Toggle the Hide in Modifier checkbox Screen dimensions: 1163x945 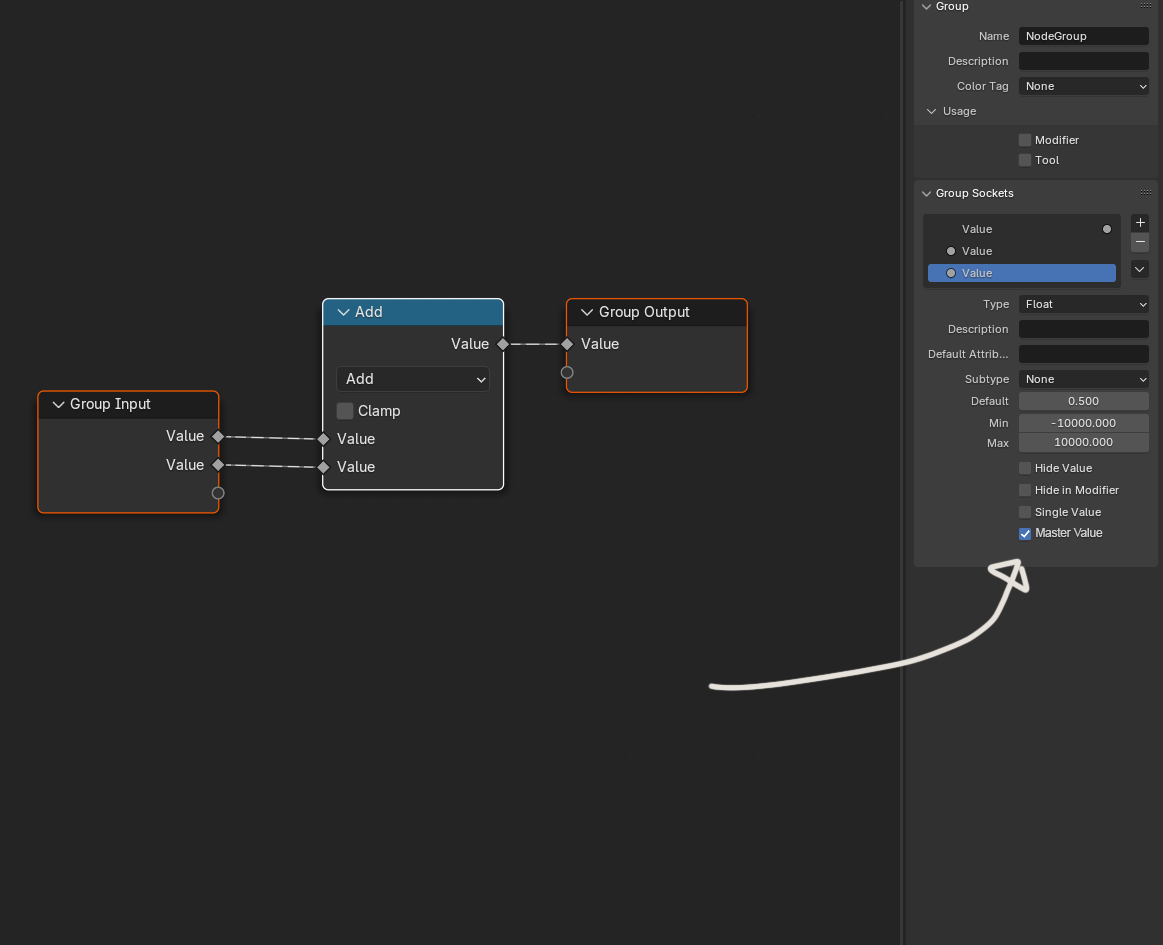click(1025, 490)
